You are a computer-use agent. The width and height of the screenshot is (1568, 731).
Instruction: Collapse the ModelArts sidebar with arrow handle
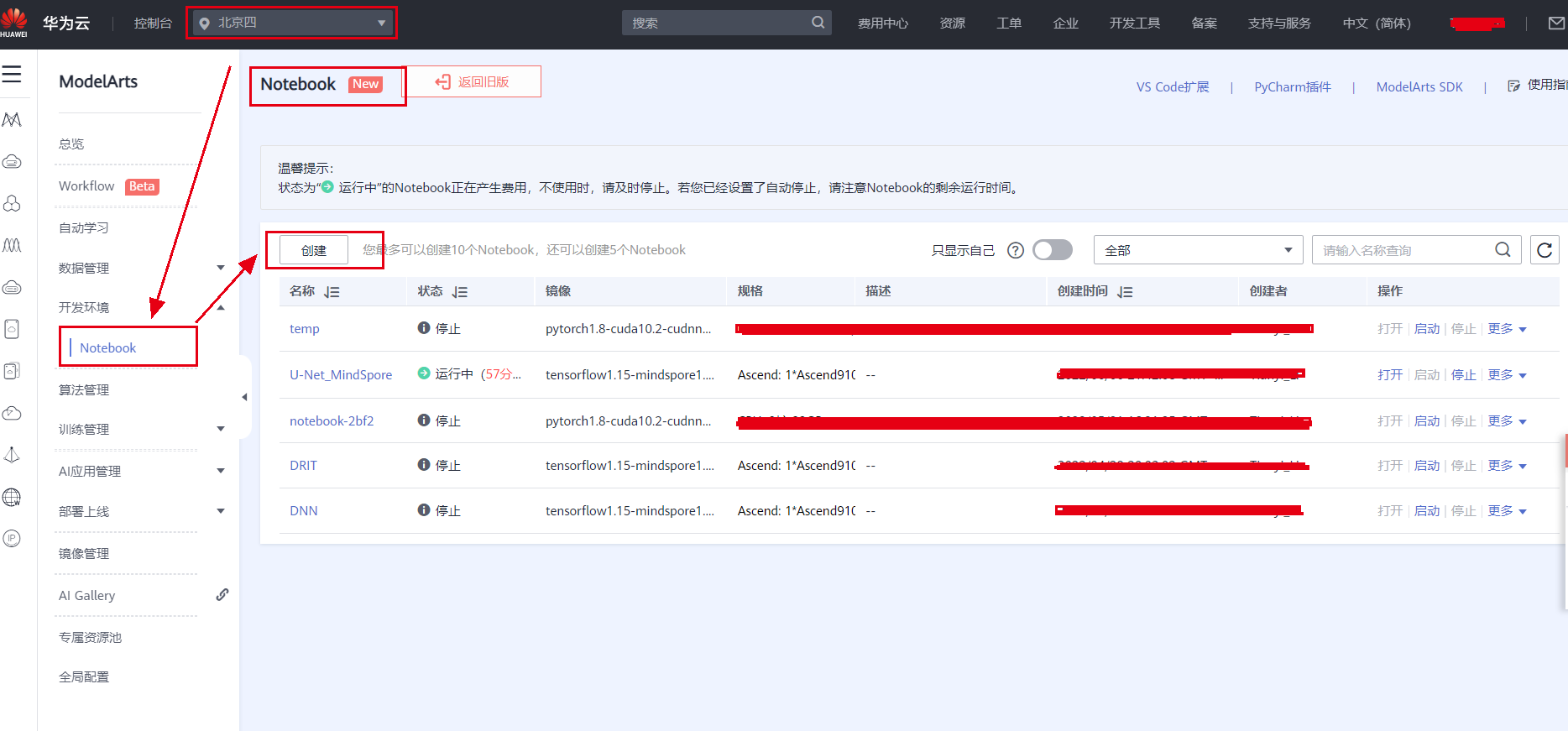pyautogui.click(x=244, y=397)
